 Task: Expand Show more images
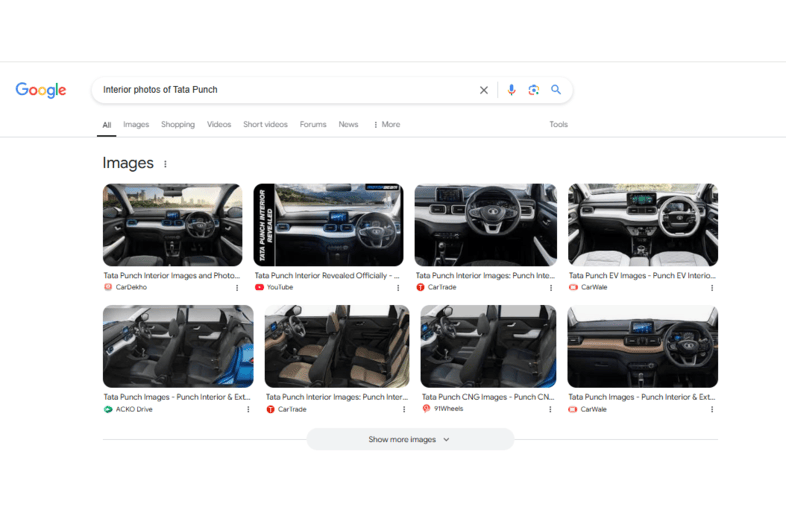pyautogui.click(x=409, y=439)
